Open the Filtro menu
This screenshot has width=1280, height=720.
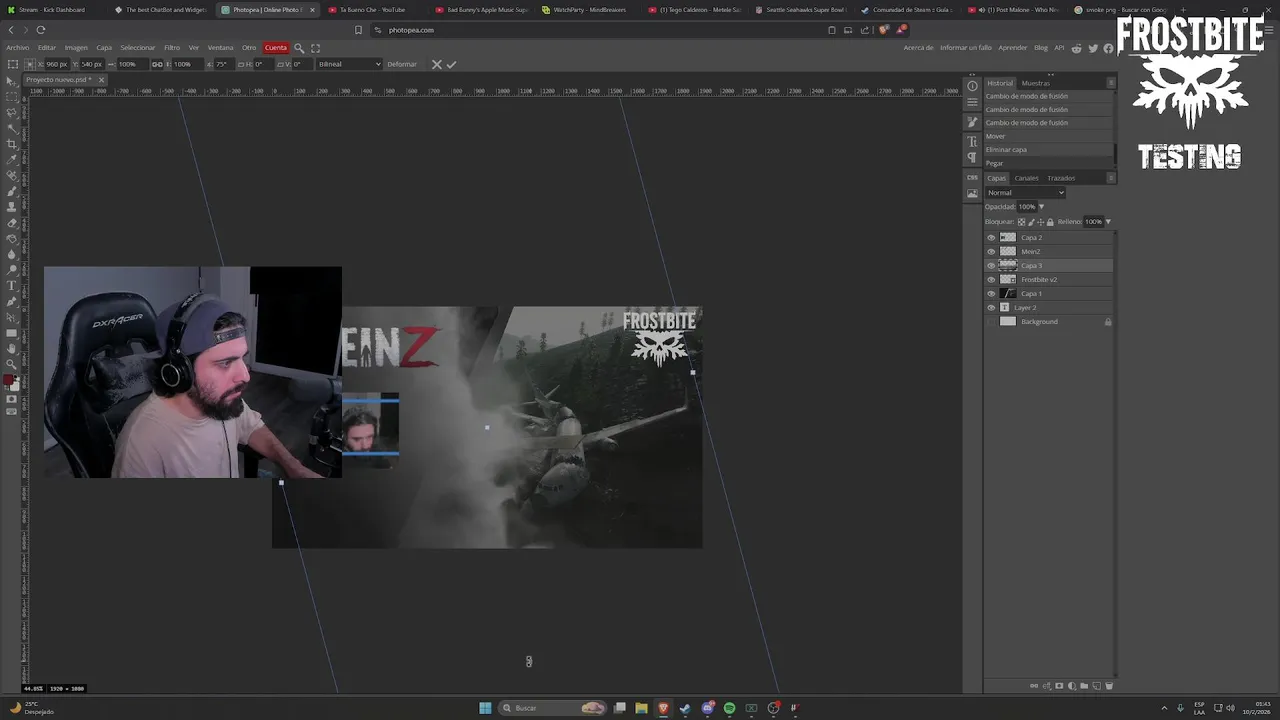pos(172,48)
